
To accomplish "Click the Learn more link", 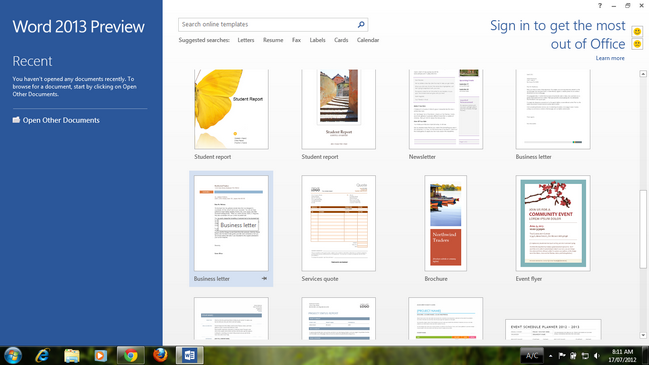I will pos(610,58).
